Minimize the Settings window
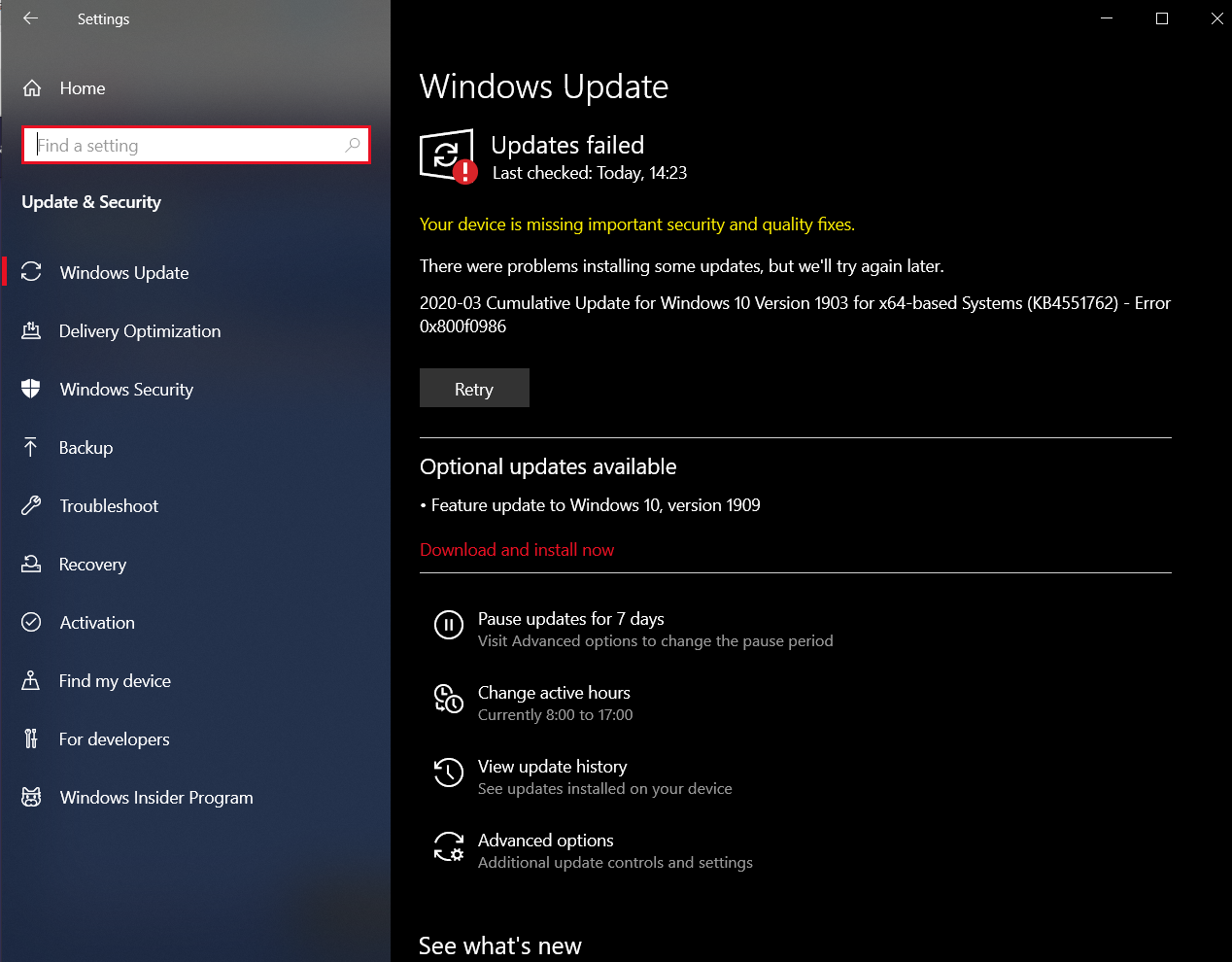Screen dimensions: 1232x962 (x=1107, y=18)
